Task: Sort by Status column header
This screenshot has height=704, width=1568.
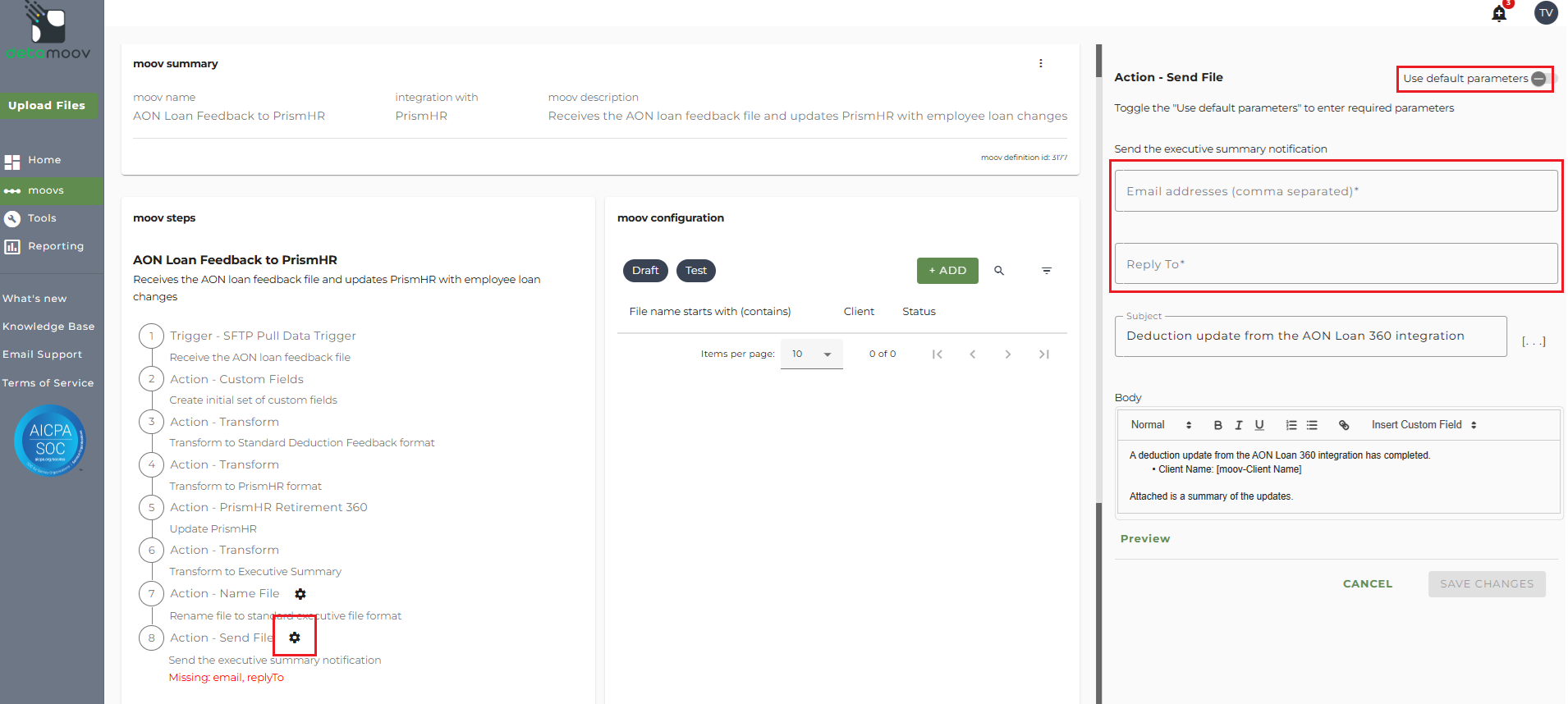Action: (919, 312)
